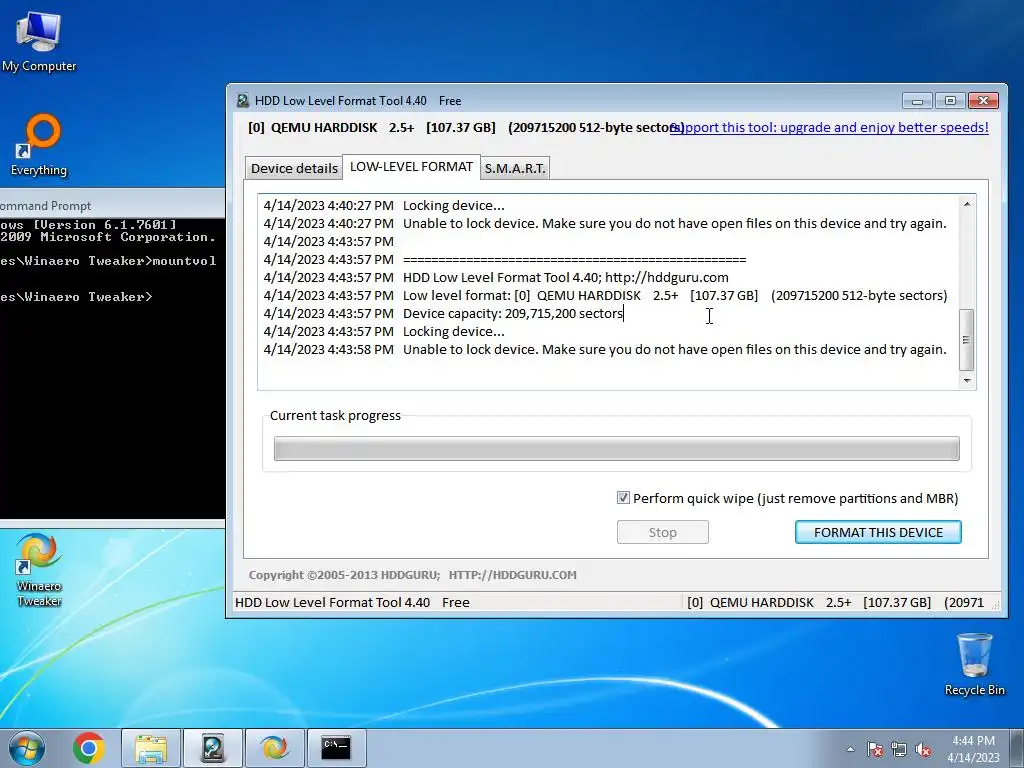
Task: Switch to HDD Low Level Format taskbar button
Action: click(x=213, y=748)
